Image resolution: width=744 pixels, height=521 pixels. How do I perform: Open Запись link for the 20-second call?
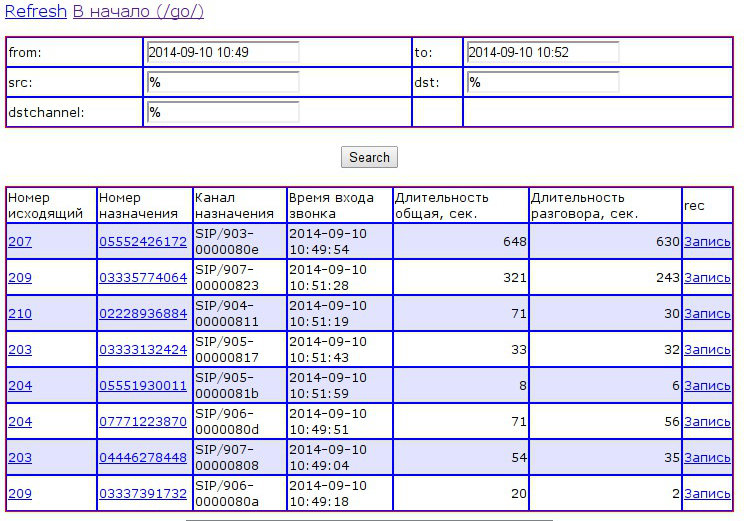click(x=707, y=493)
